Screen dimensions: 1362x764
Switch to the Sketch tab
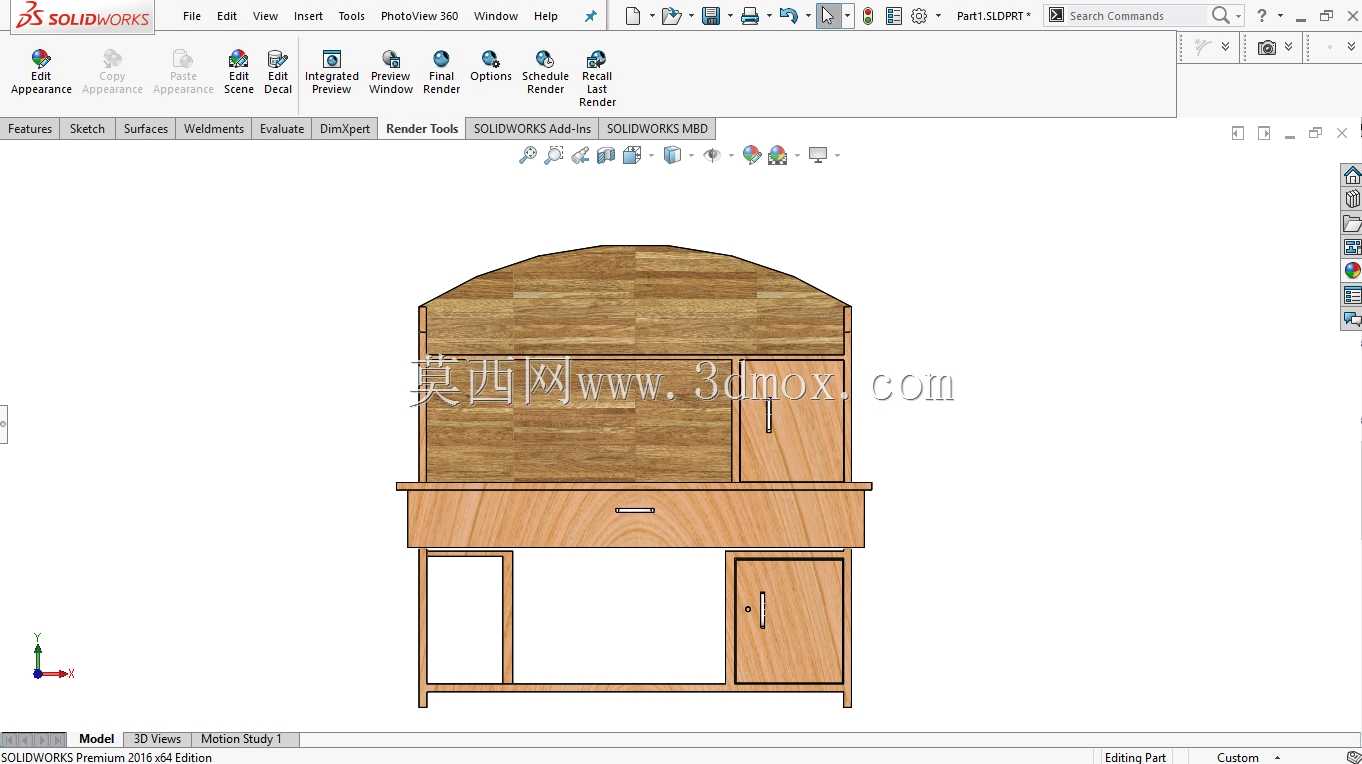pyautogui.click(x=87, y=129)
